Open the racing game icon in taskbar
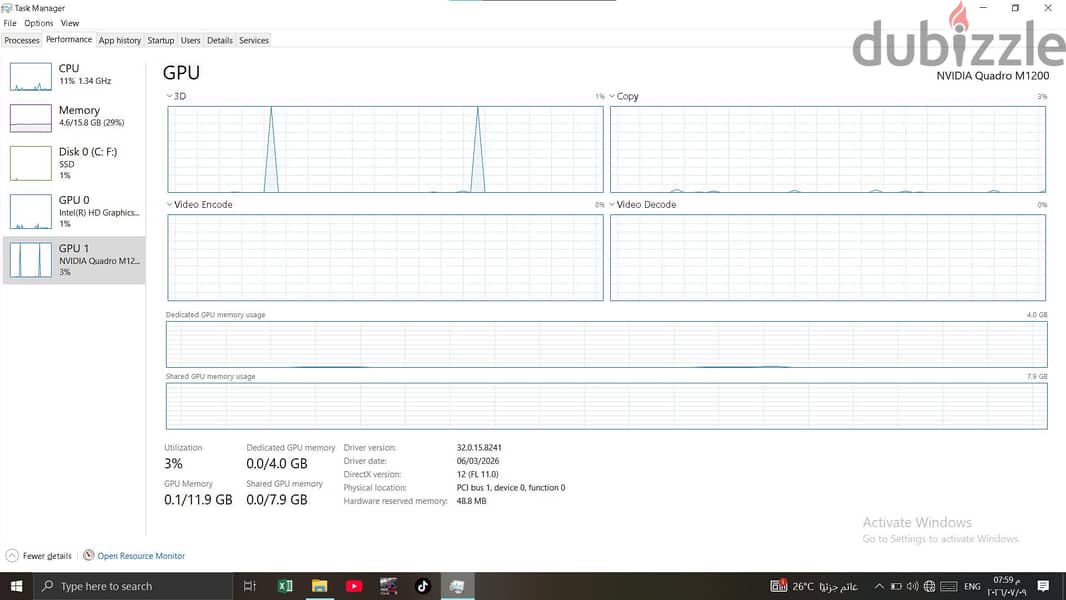This screenshot has height=600, width=1066. (388, 586)
